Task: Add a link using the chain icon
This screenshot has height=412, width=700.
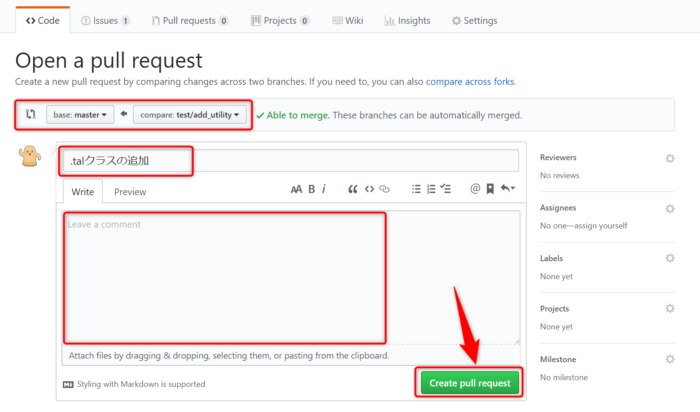Action: 385,189
